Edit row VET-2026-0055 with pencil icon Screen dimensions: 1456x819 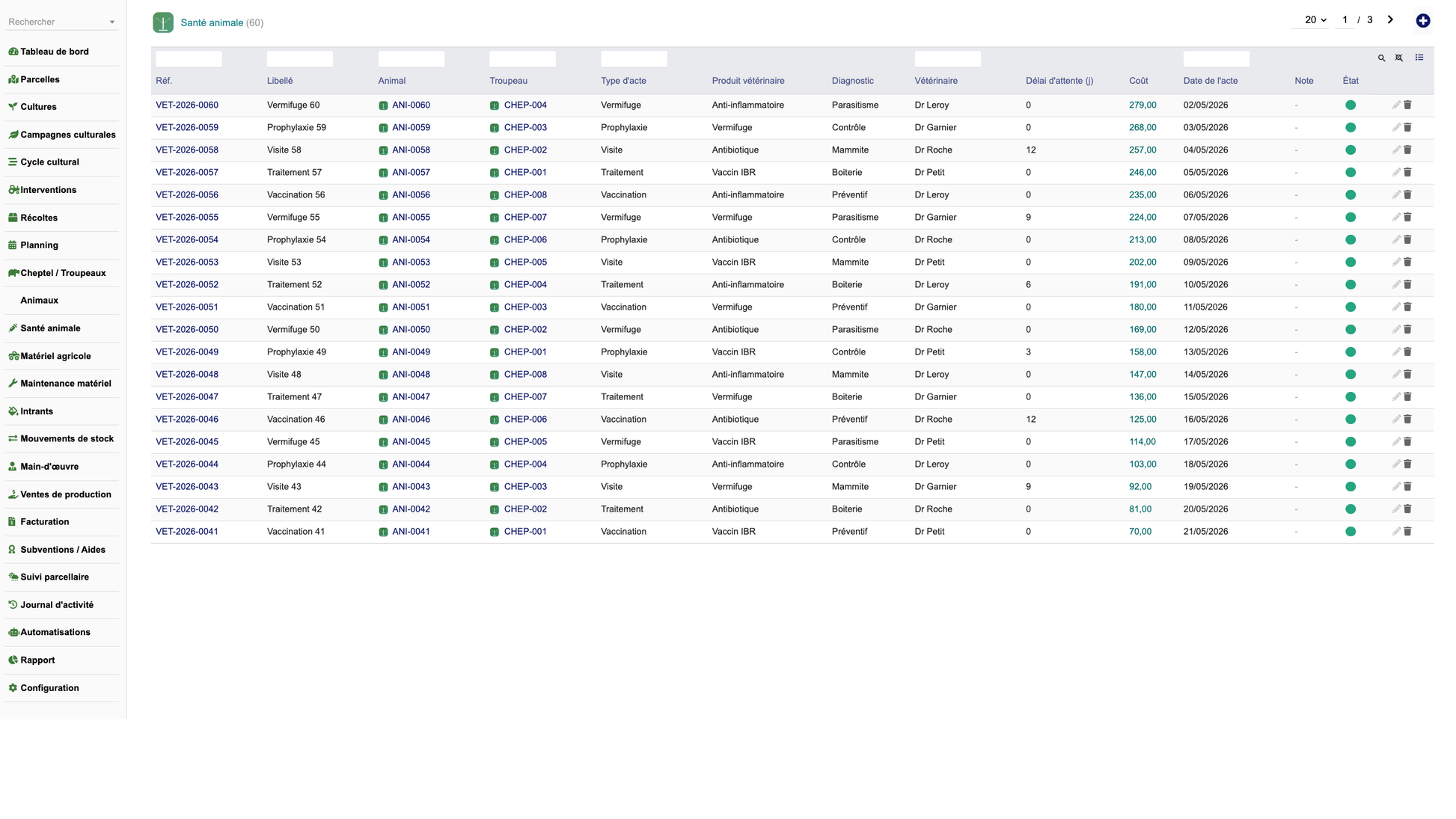[x=1396, y=218]
